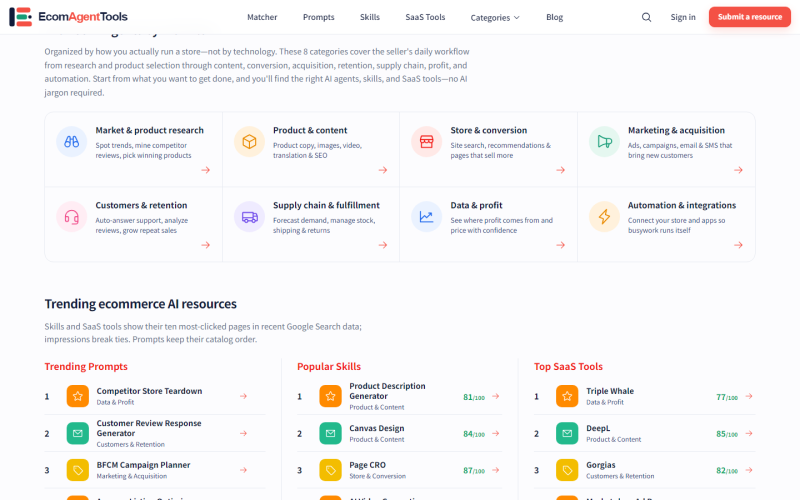Click Data & profit chart icon

coord(427,216)
